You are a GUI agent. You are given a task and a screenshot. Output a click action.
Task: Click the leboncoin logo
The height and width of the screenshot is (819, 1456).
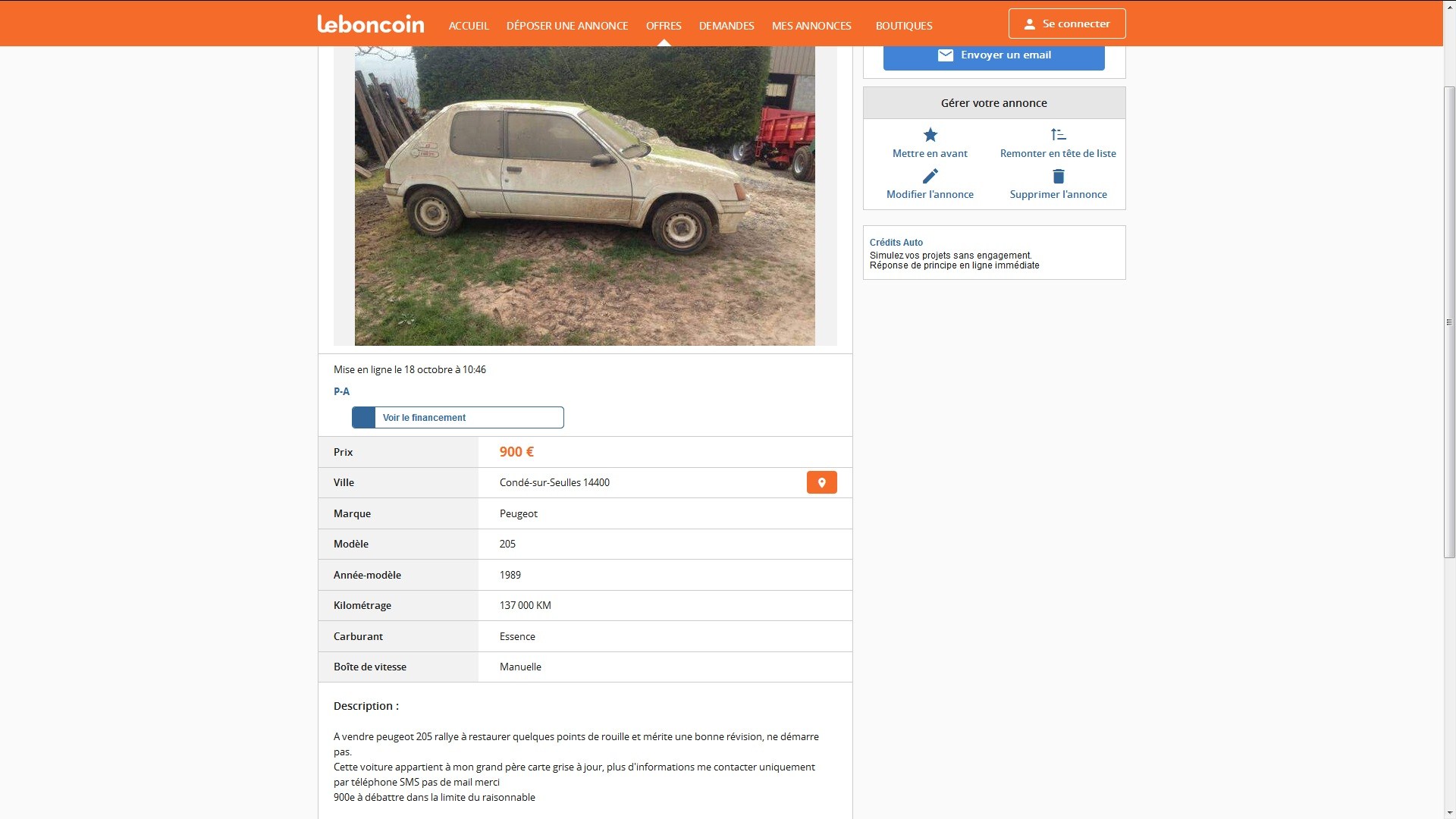370,24
